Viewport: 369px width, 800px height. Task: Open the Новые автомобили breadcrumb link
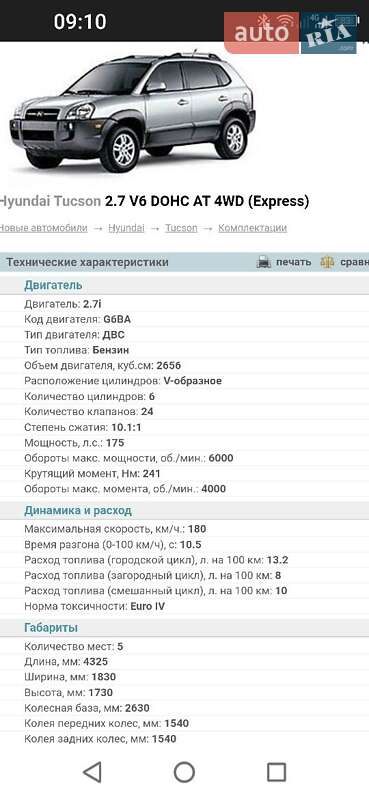44,228
